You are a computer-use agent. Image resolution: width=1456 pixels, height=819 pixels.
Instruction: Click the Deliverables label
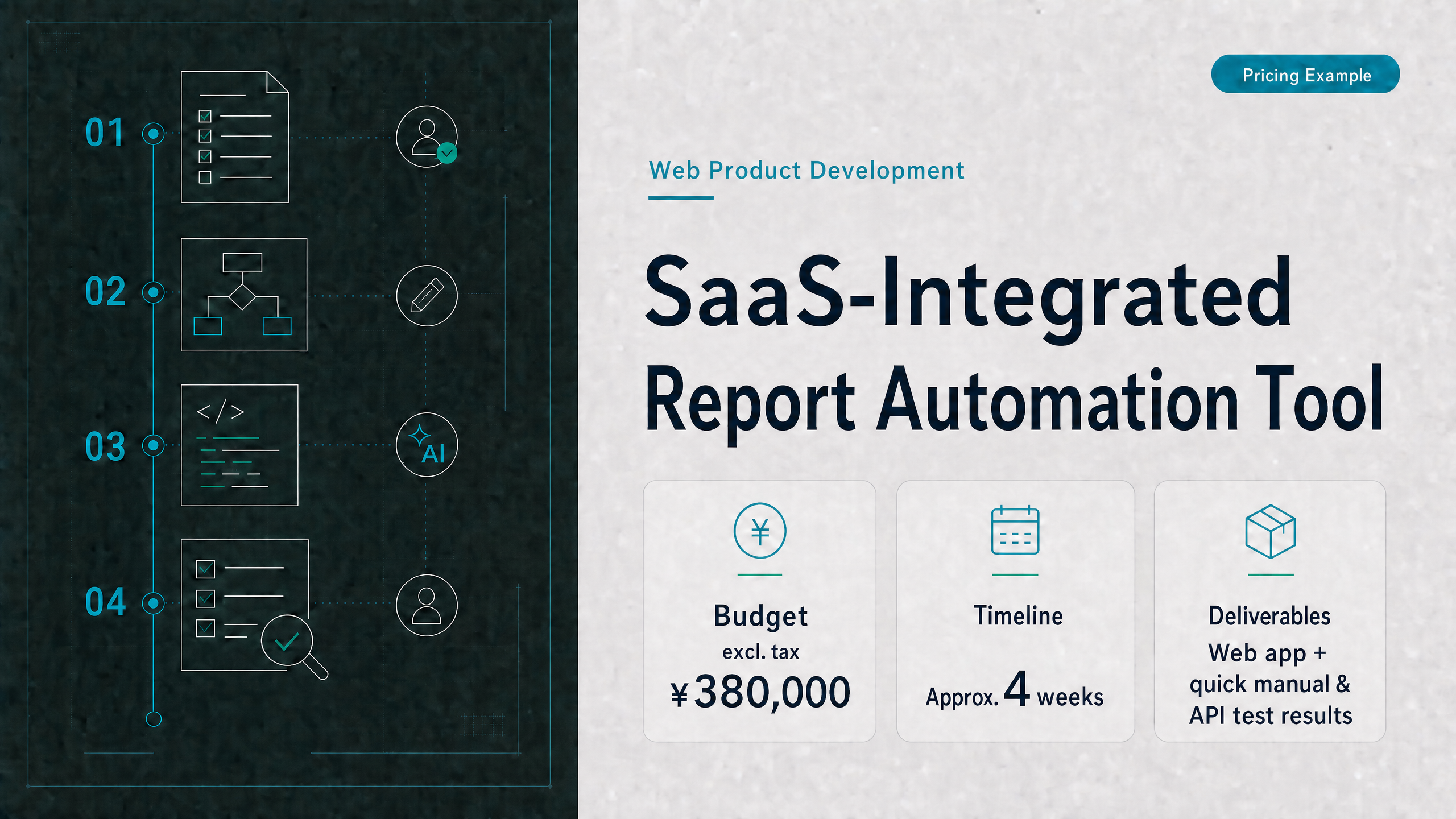[1269, 616]
